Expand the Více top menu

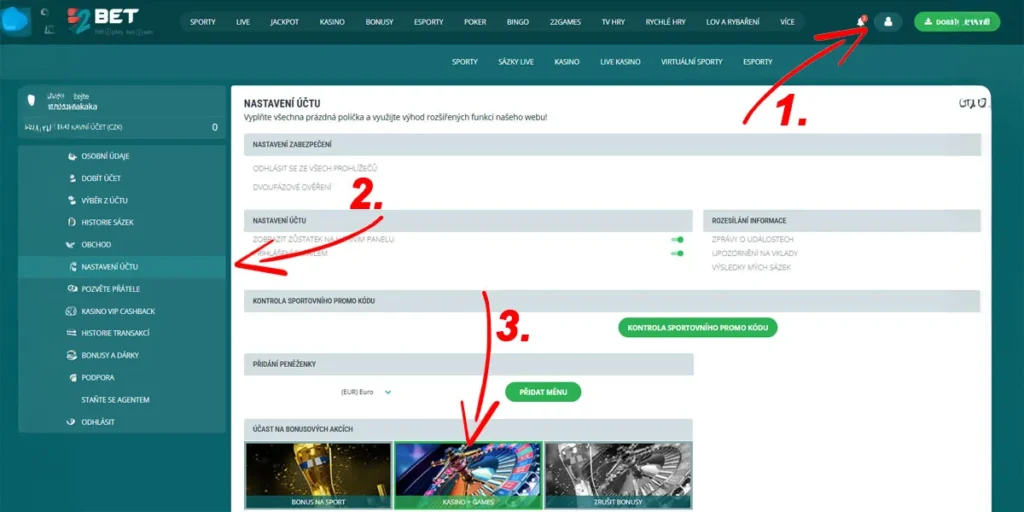(x=787, y=22)
